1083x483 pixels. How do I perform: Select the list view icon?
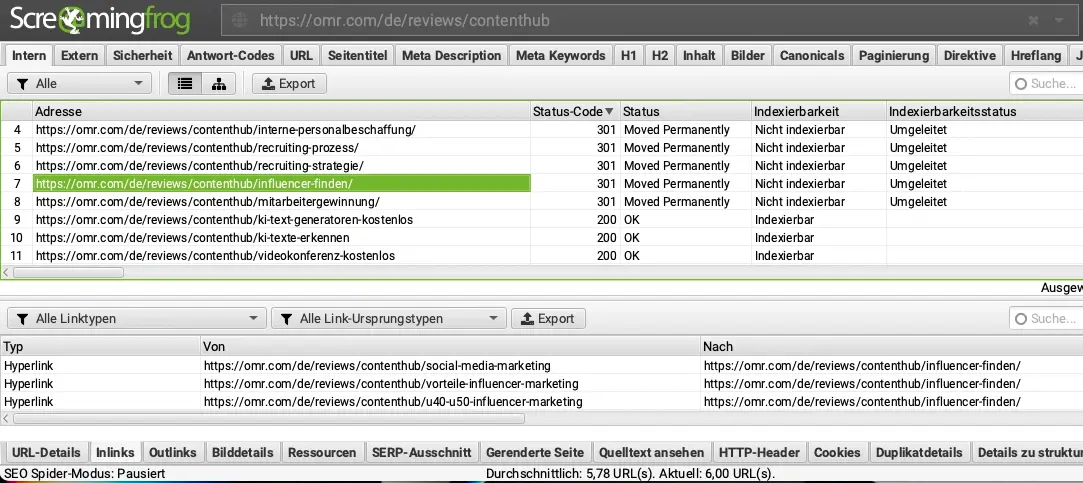point(184,84)
